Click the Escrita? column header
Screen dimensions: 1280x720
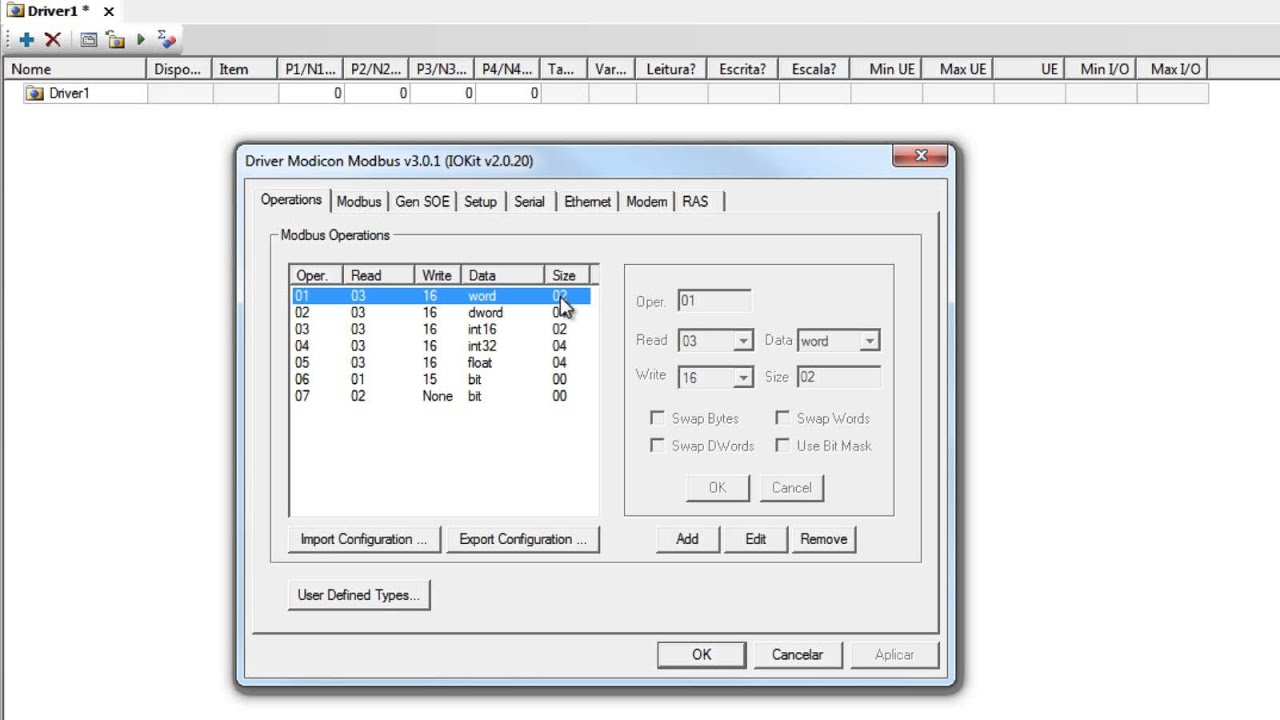pos(743,69)
